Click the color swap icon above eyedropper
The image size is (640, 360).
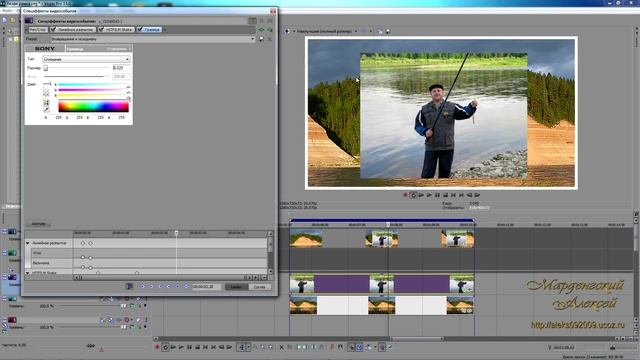point(46,103)
